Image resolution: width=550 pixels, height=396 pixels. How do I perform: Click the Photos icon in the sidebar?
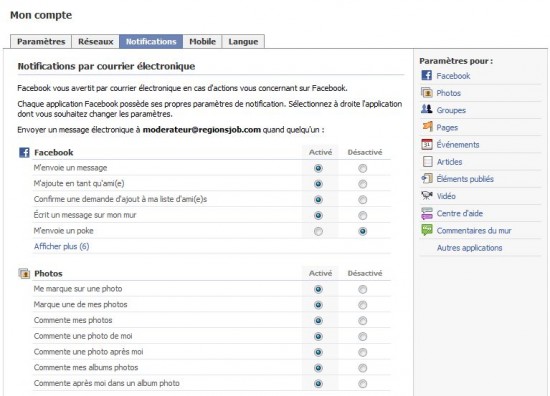[427, 93]
